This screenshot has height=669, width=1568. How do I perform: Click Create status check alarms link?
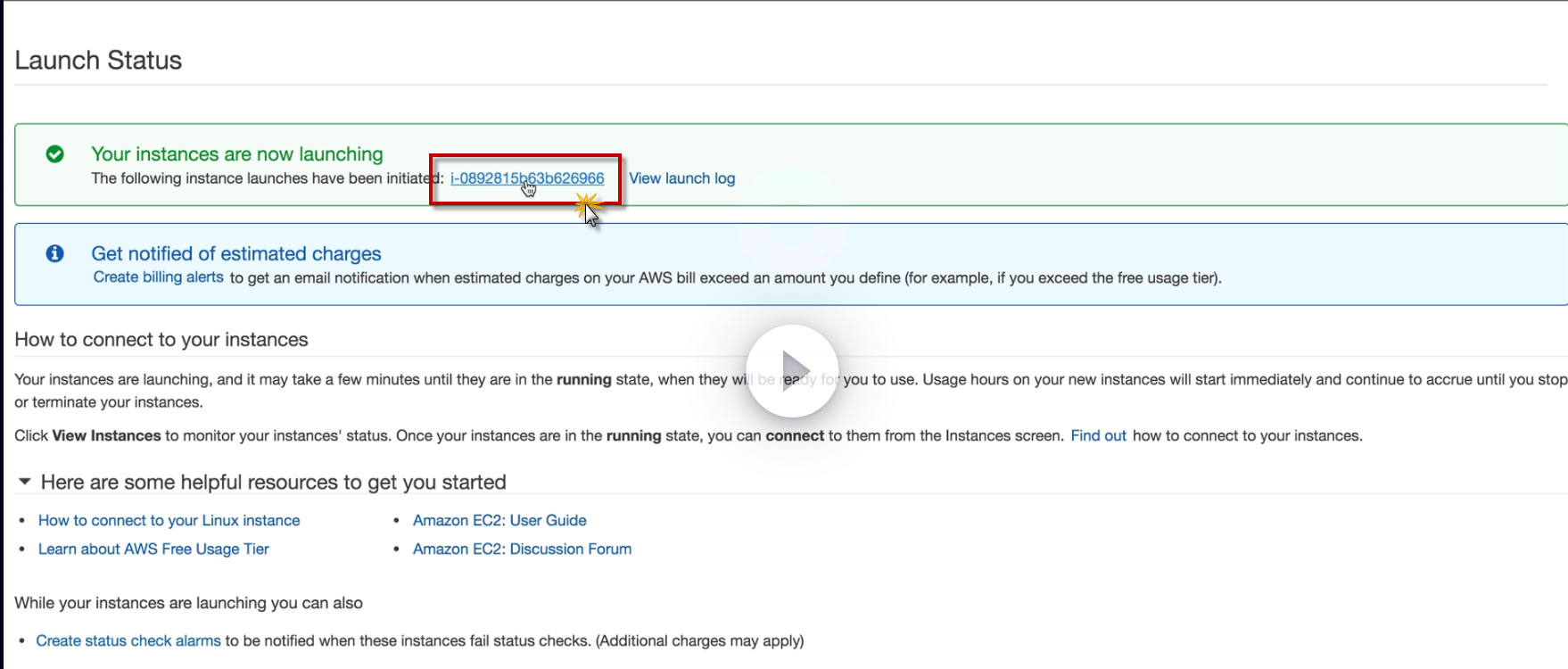[x=128, y=640]
